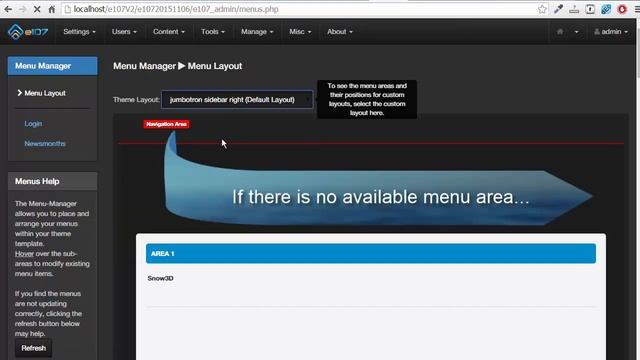The height and width of the screenshot is (360, 640).
Task: Open the Content menu
Action: pos(169,31)
